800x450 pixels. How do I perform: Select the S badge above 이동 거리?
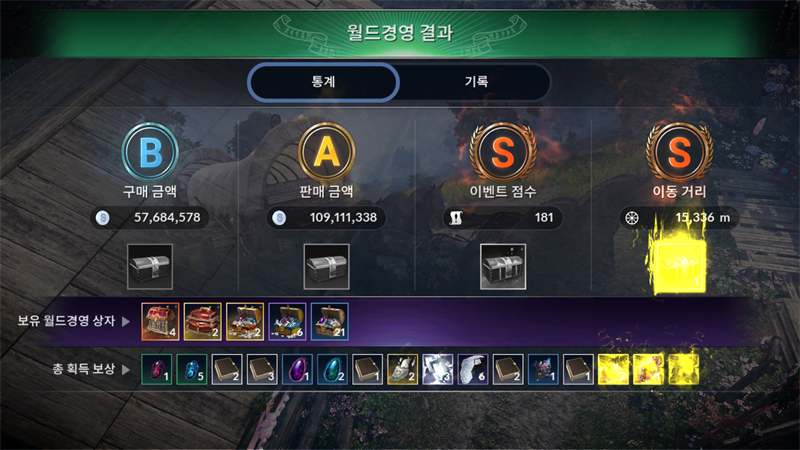[680, 152]
